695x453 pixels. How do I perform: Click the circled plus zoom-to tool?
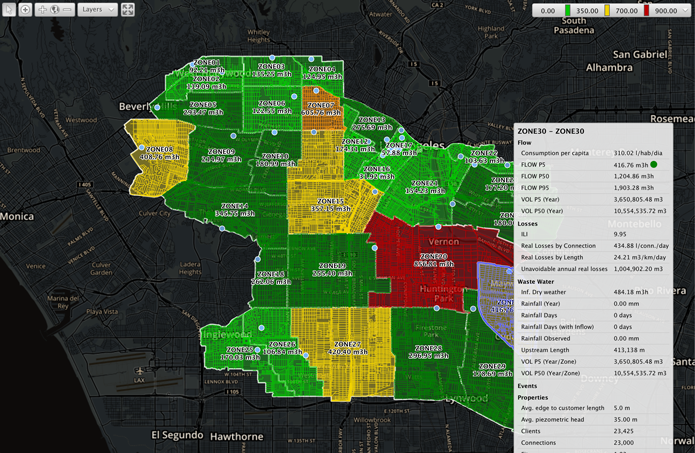tap(26, 9)
